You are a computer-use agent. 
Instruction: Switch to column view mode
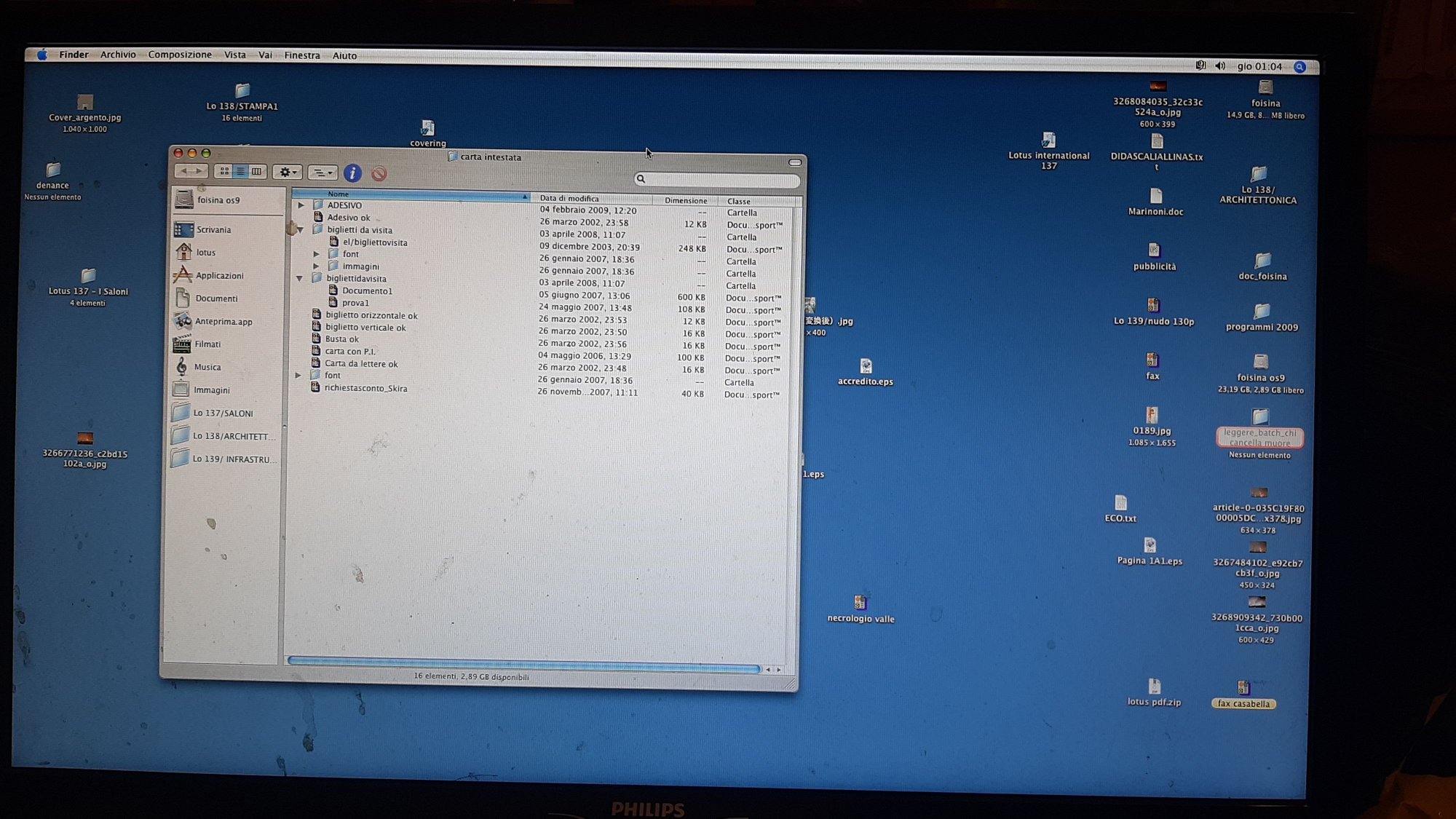coord(256,172)
